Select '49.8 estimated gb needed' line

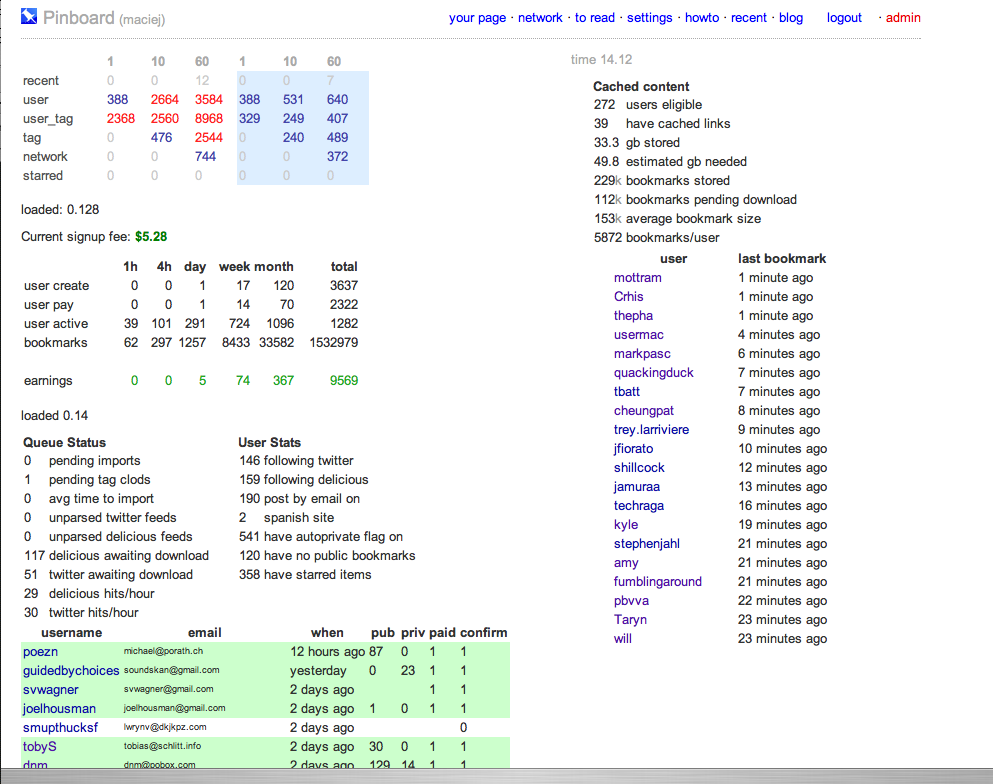pyautogui.click(x=670, y=161)
